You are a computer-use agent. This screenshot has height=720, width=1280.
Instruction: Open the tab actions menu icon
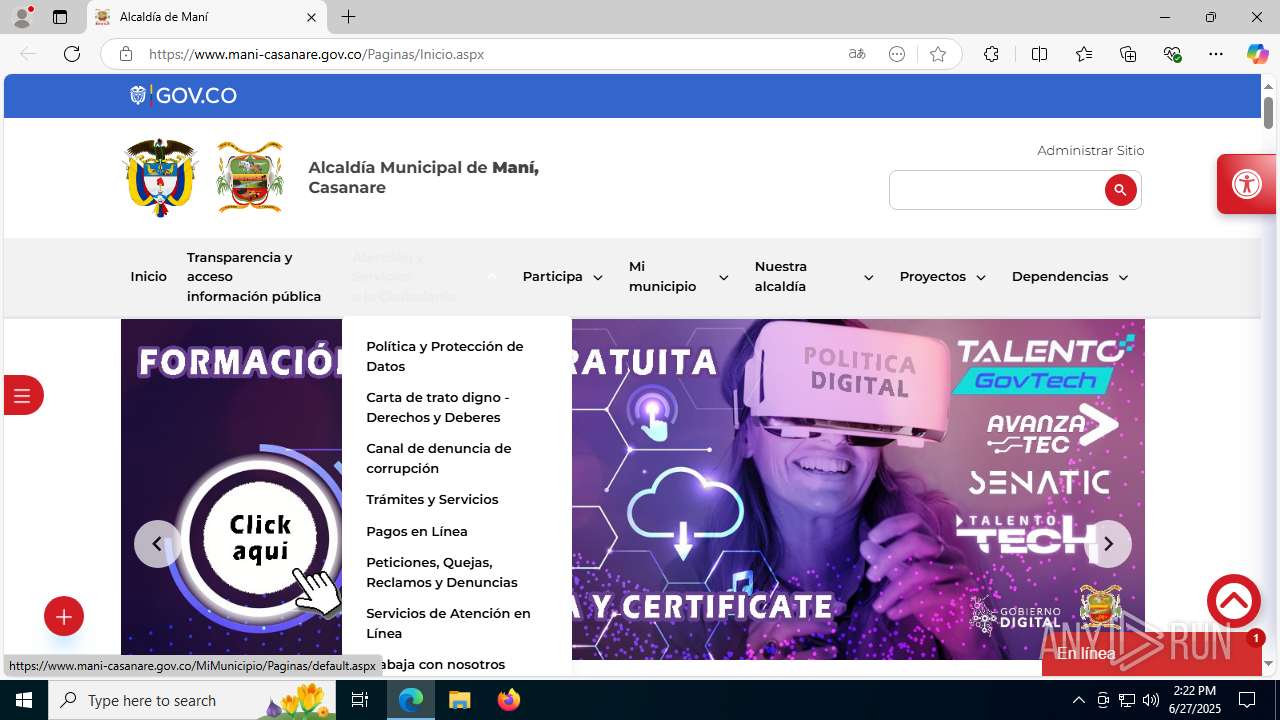[60, 17]
